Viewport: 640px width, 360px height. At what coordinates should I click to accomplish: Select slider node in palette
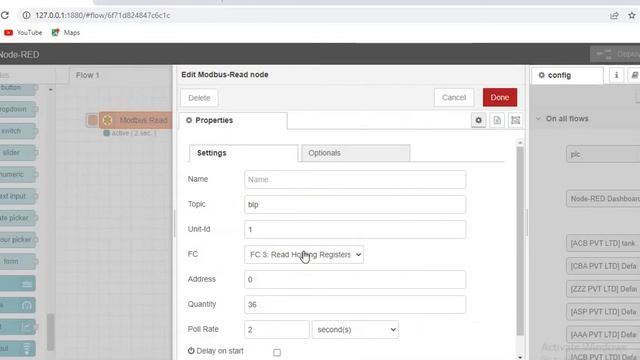click(17, 152)
